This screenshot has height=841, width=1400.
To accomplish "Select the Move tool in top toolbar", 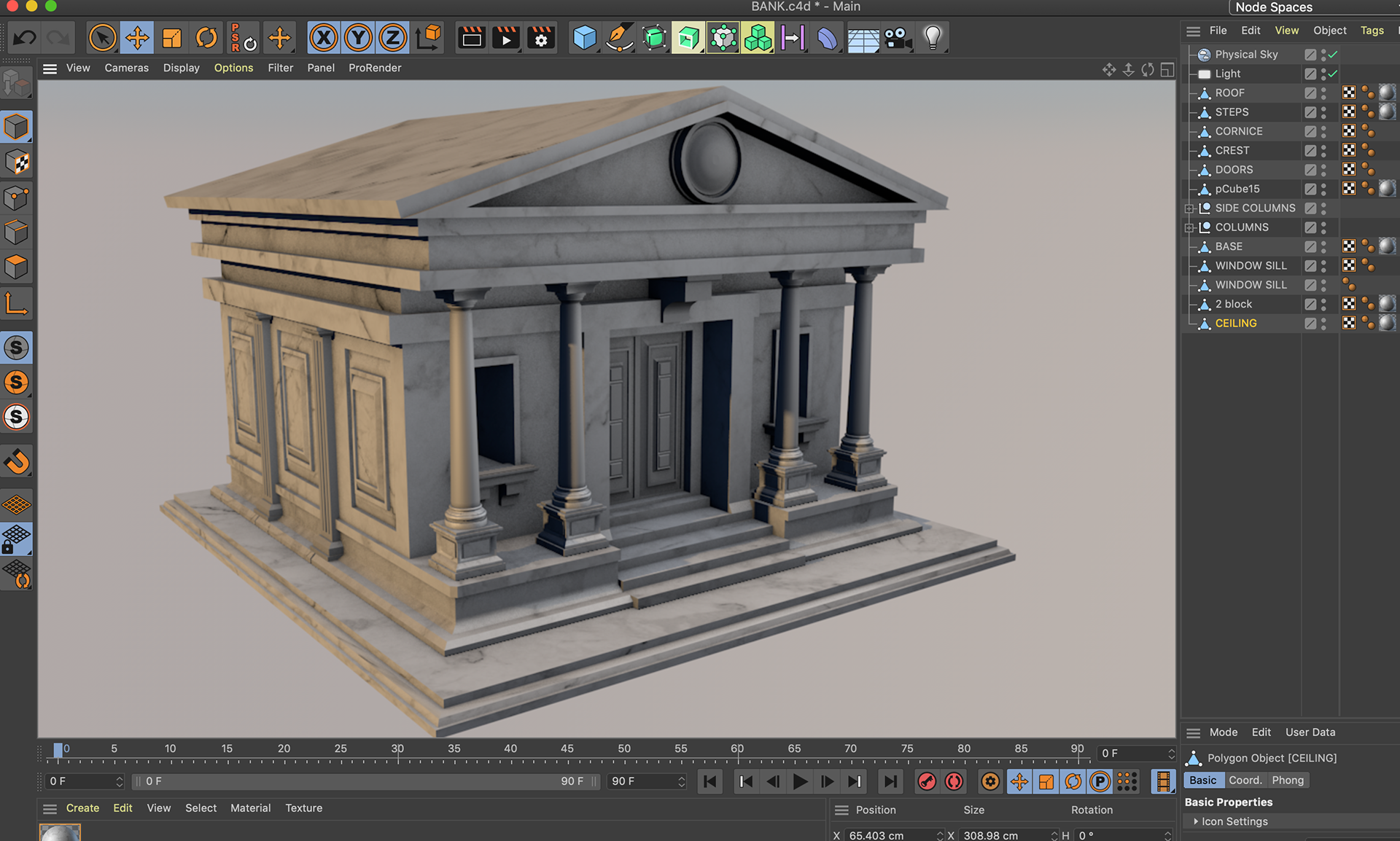I will [x=137, y=38].
